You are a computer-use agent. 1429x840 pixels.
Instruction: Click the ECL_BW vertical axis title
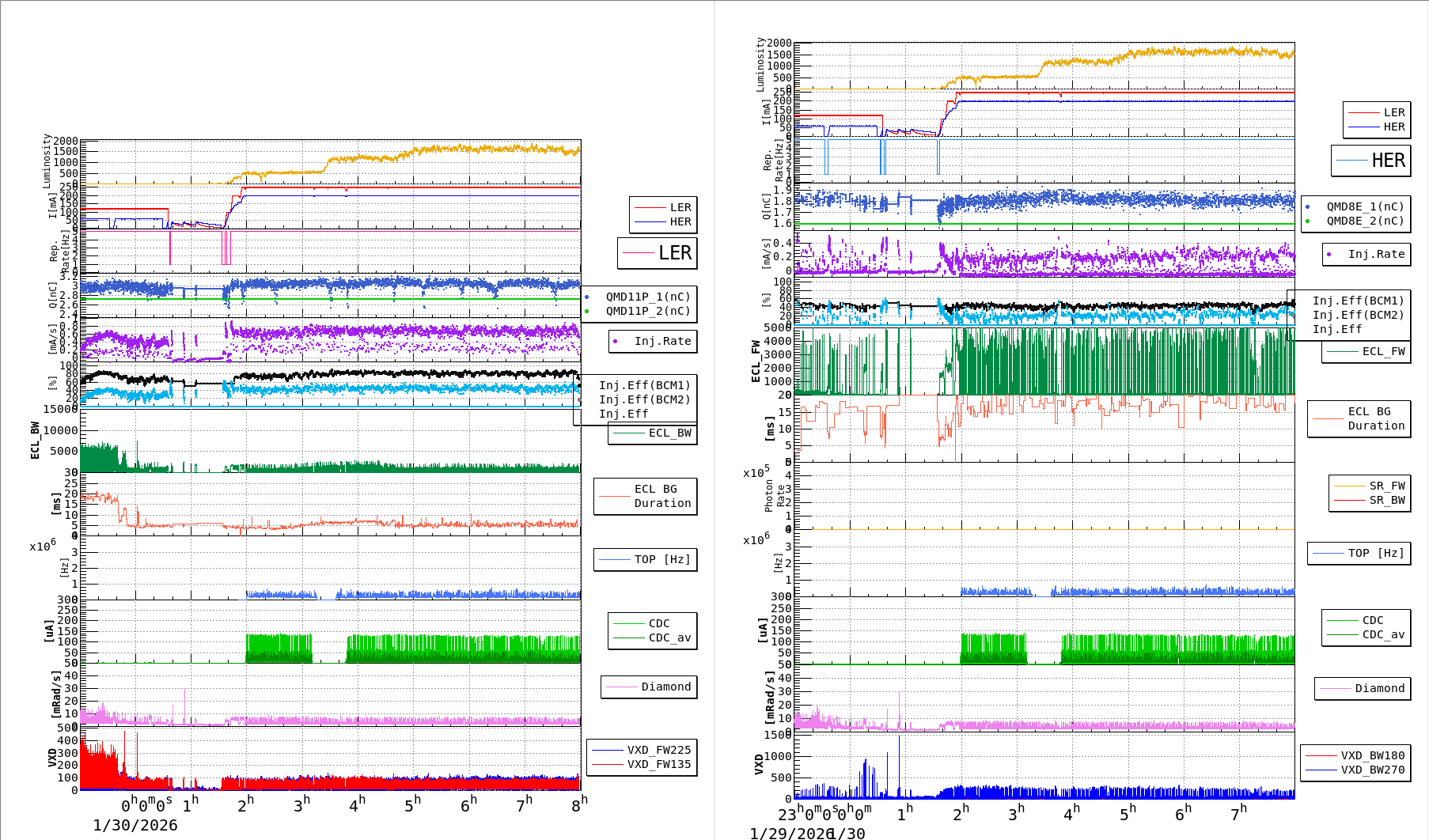(x=35, y=440)
